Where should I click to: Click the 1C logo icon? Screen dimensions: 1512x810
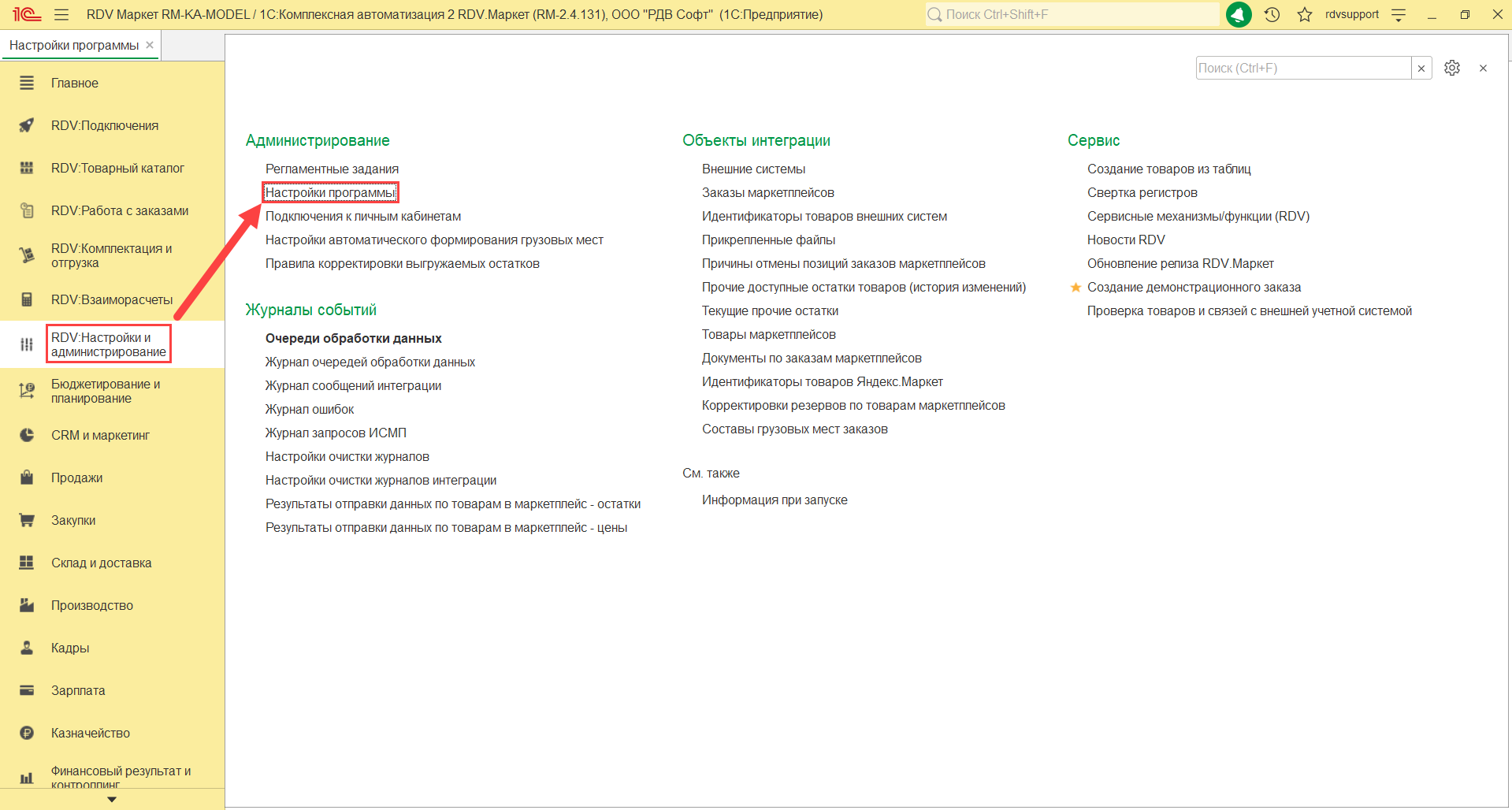click(26, 15)
